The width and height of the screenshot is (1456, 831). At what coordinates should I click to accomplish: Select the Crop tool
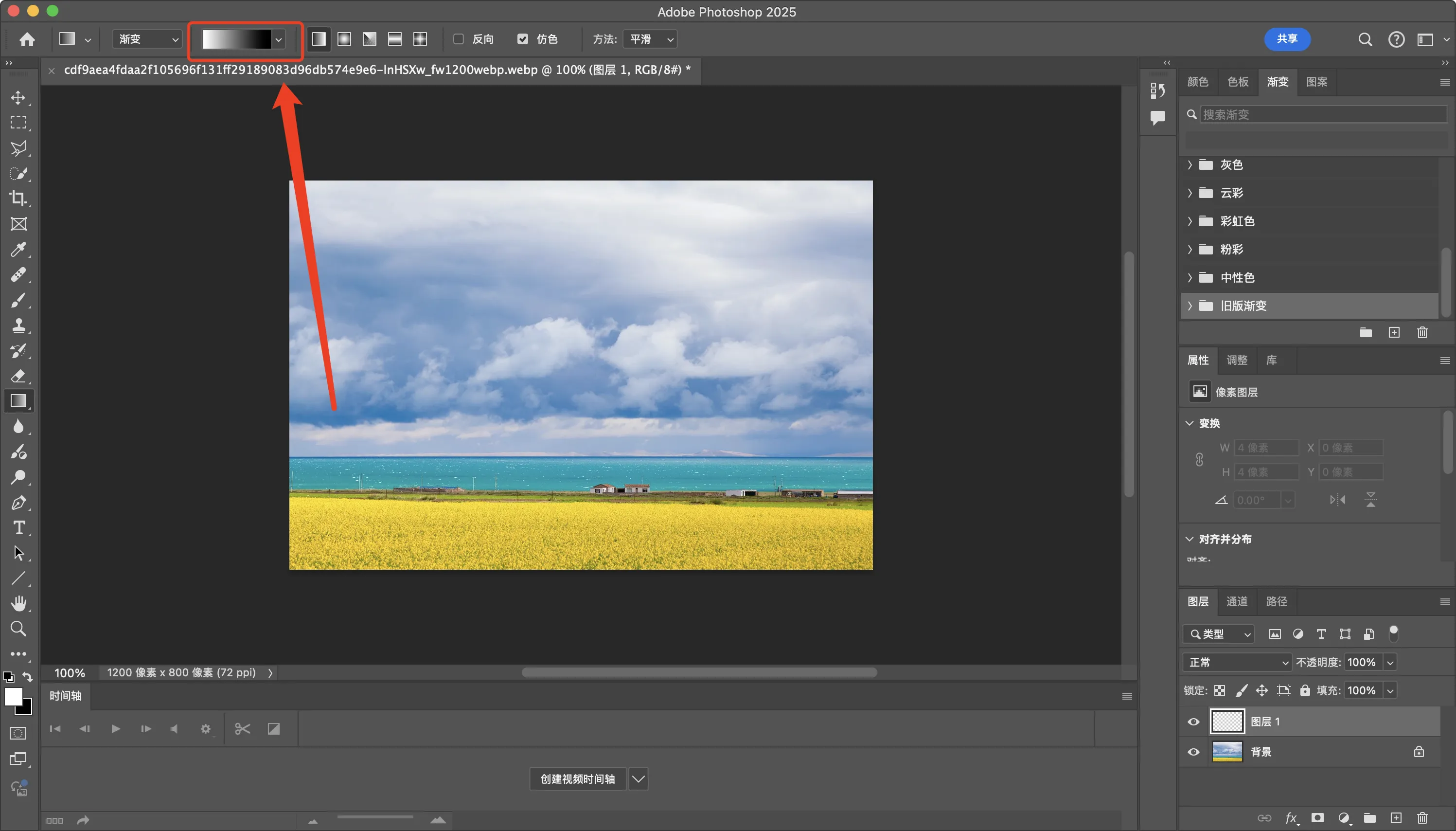[18, 199]
